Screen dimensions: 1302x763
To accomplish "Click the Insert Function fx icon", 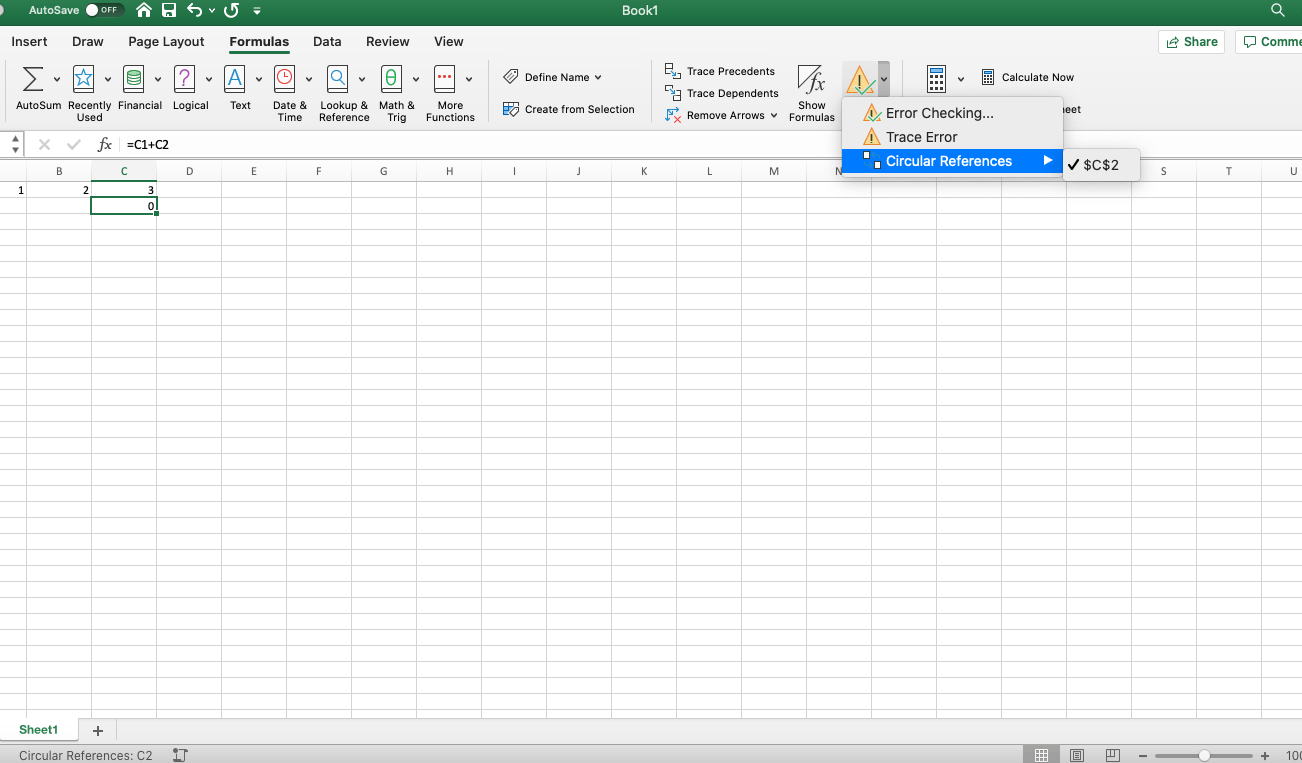I will point(105,145).
